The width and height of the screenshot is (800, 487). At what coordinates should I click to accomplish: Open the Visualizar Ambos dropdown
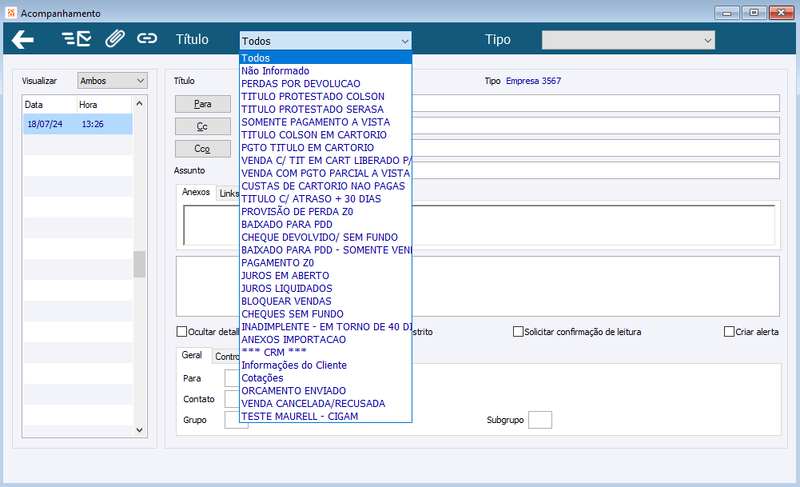tap(112, 81)
